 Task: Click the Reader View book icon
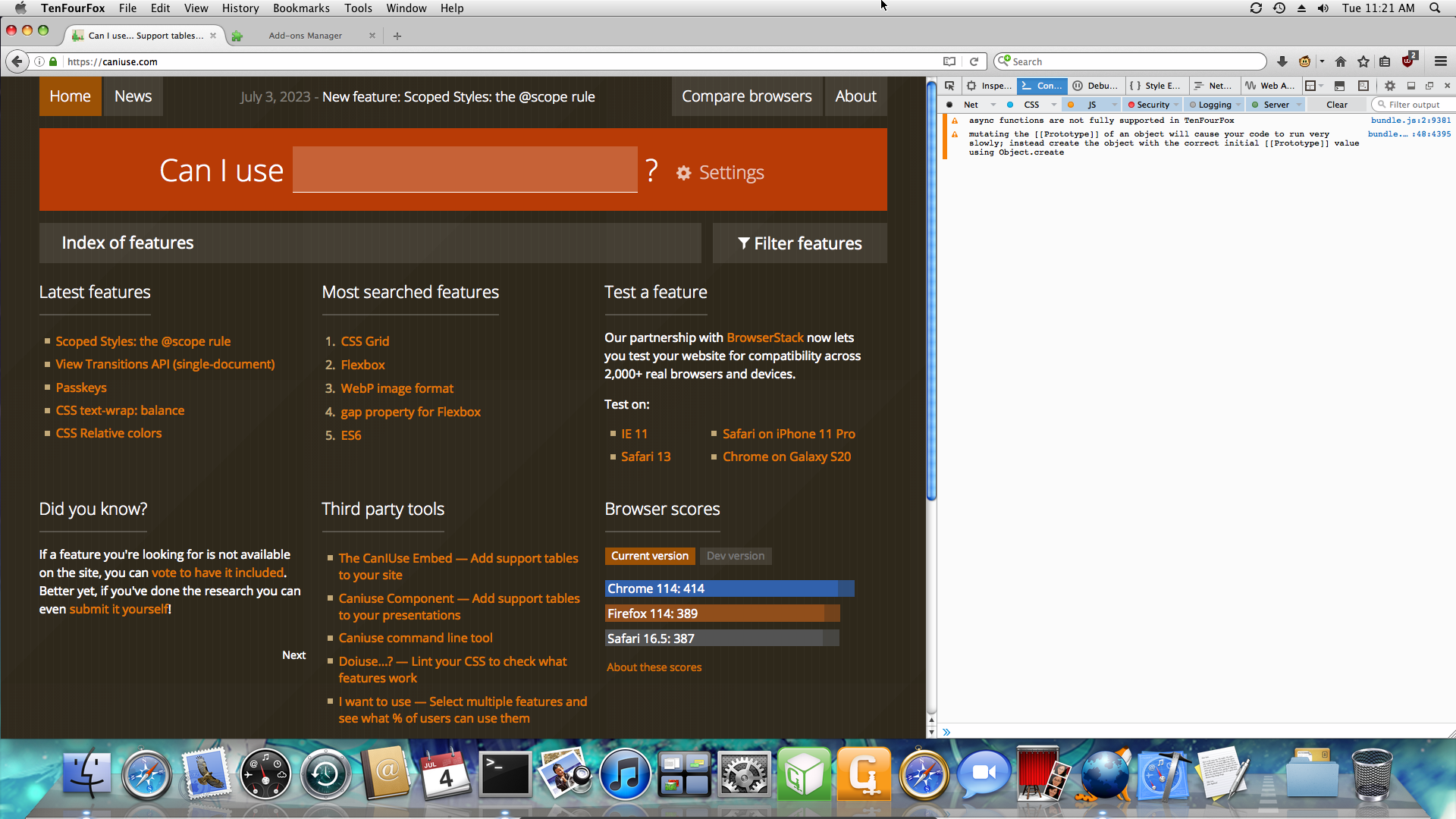[x=949, y=61]
